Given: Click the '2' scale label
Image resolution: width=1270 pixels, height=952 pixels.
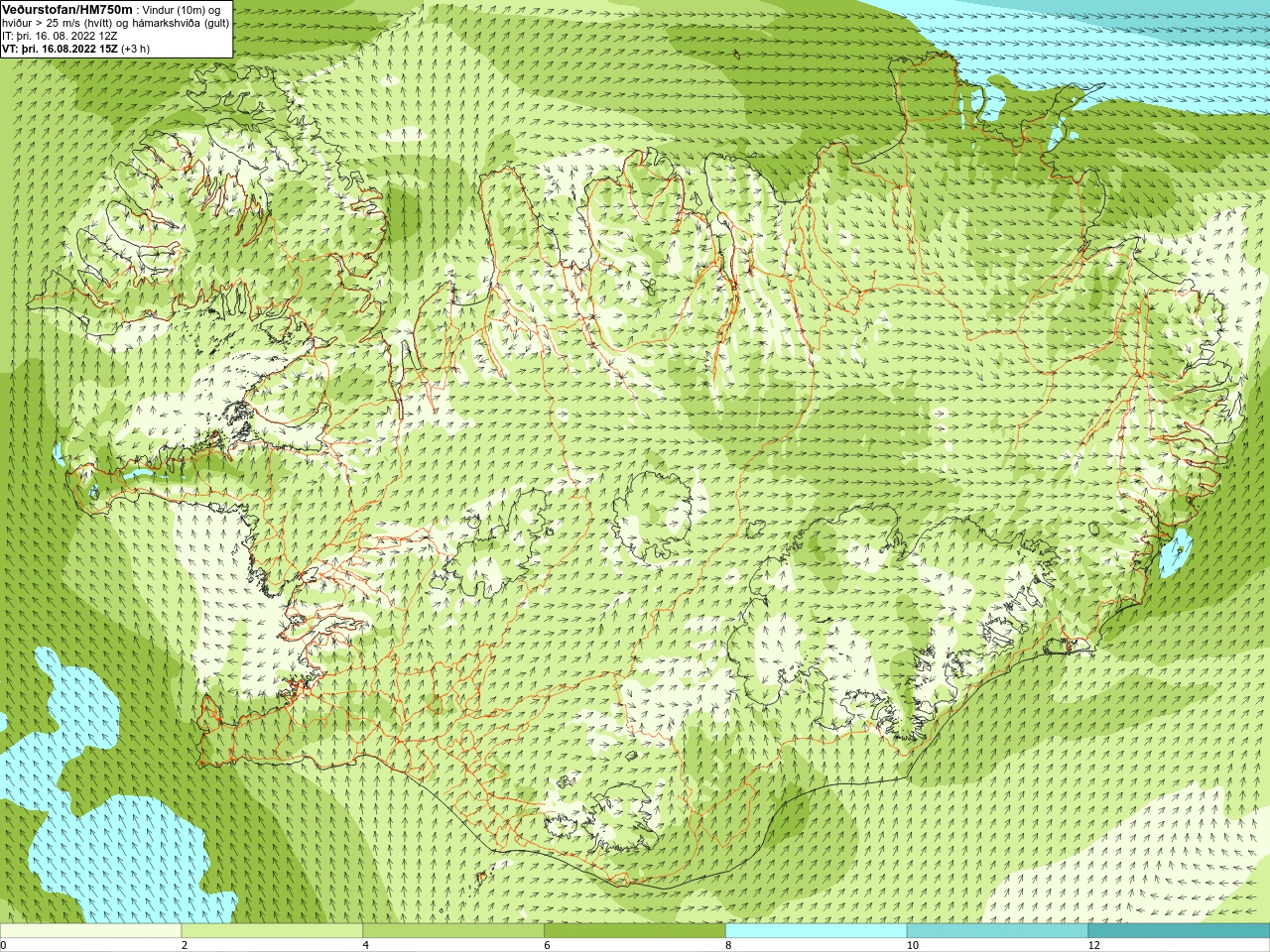Looking at the screenshot, I should (185, 945).
